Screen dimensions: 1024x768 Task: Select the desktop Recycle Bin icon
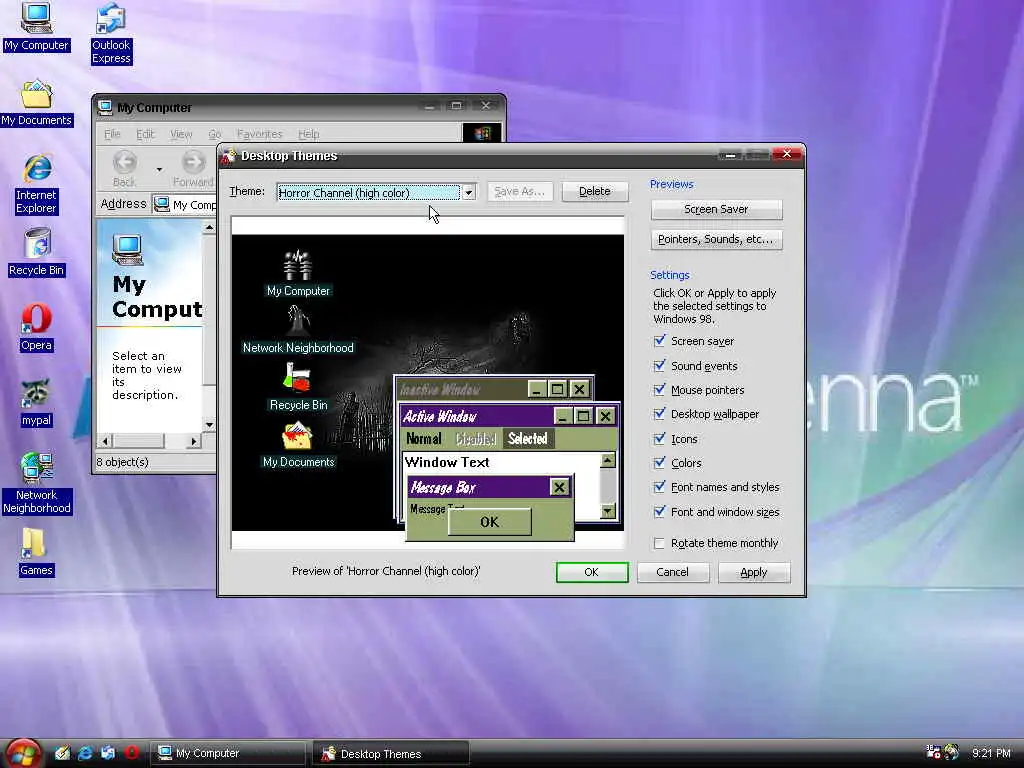click(x=37, y=244)
